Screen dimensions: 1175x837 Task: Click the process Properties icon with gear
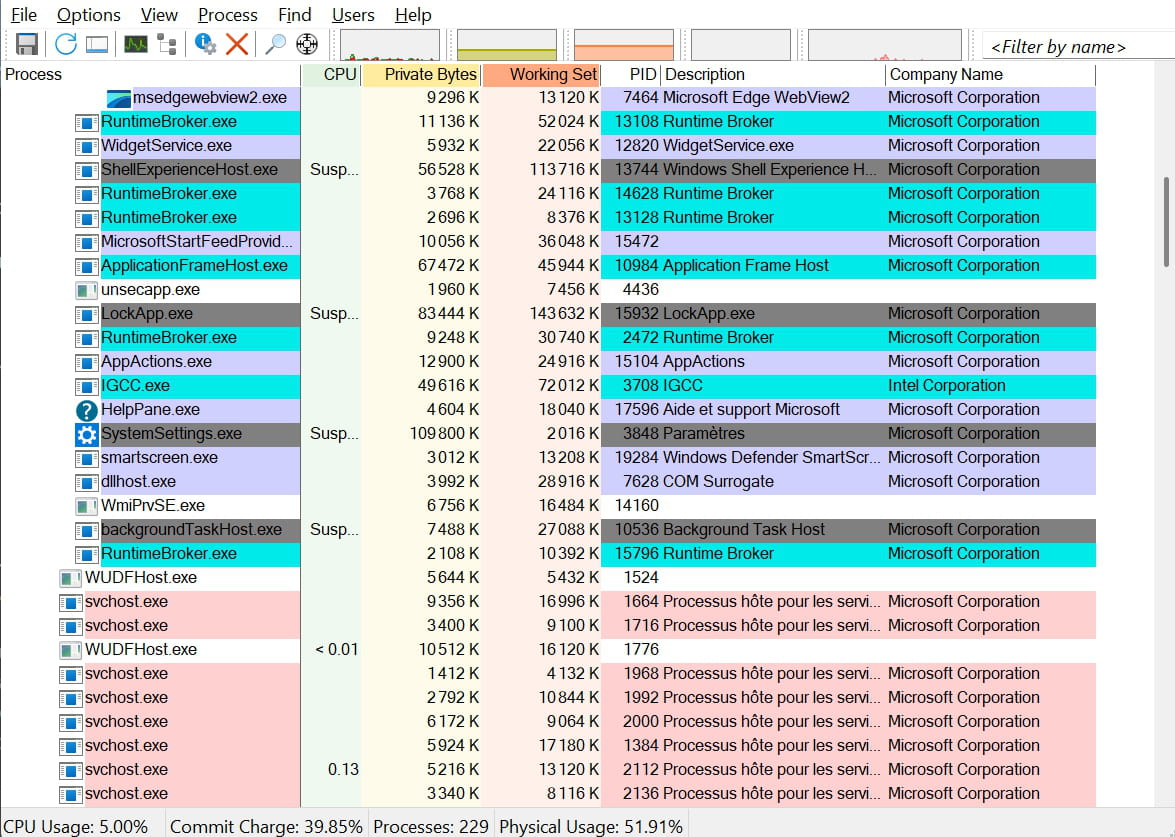[206, 44]
